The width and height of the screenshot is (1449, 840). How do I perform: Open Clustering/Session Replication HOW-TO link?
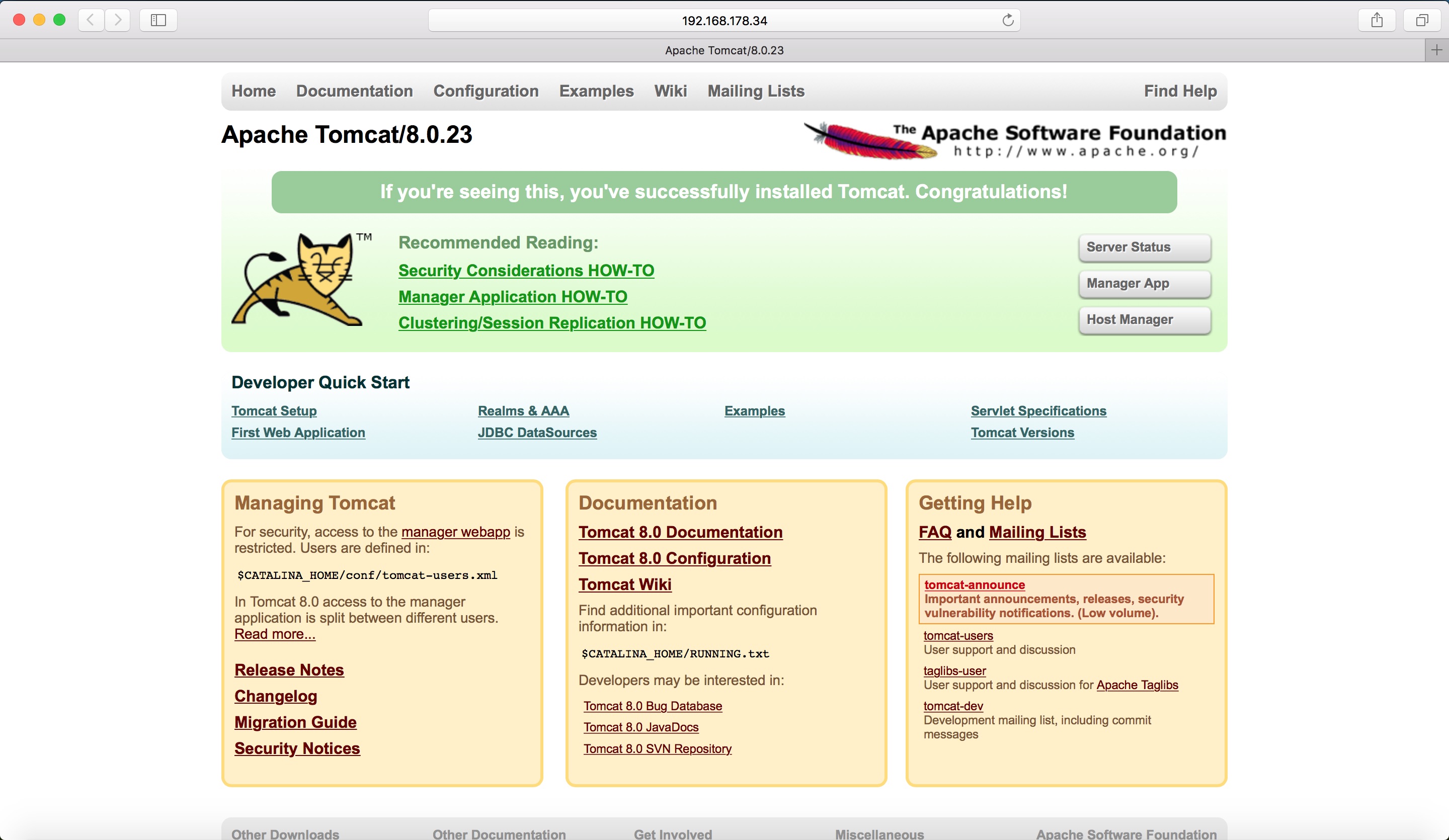pos(552,322)
